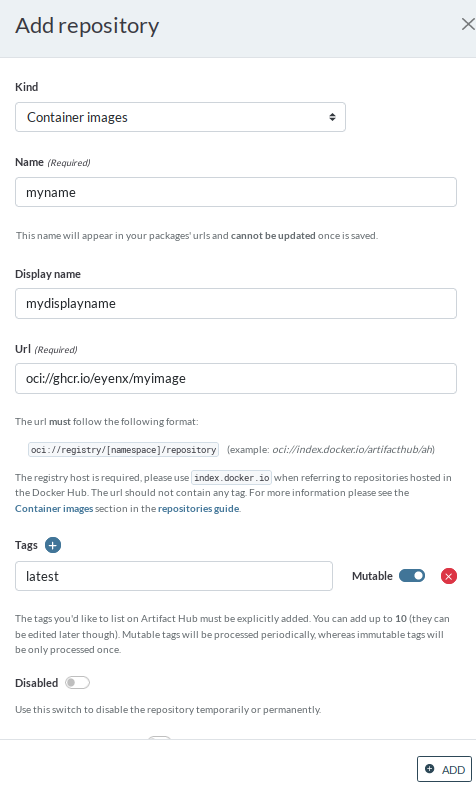Click the blue plus icon beside Tags
The image size is (476, 789).
click(x=53, y=545)
